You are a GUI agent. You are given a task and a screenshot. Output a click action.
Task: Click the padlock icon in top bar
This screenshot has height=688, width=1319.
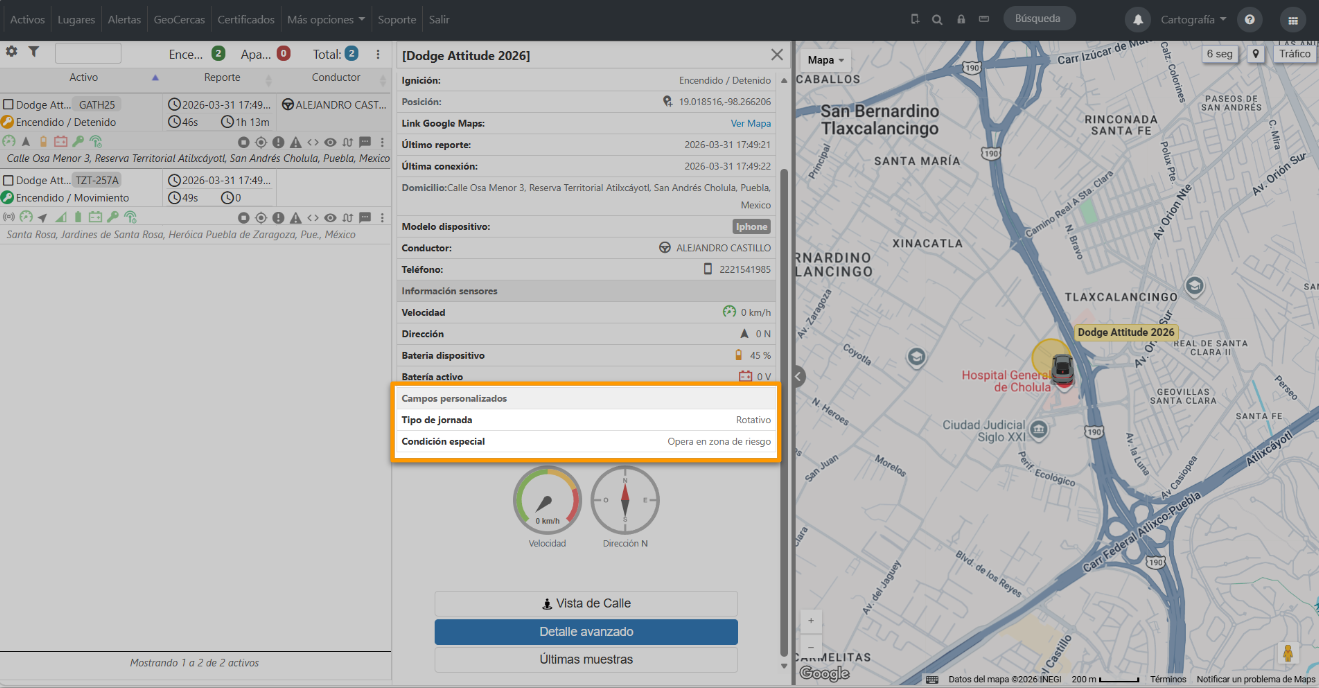click(961, 19)
